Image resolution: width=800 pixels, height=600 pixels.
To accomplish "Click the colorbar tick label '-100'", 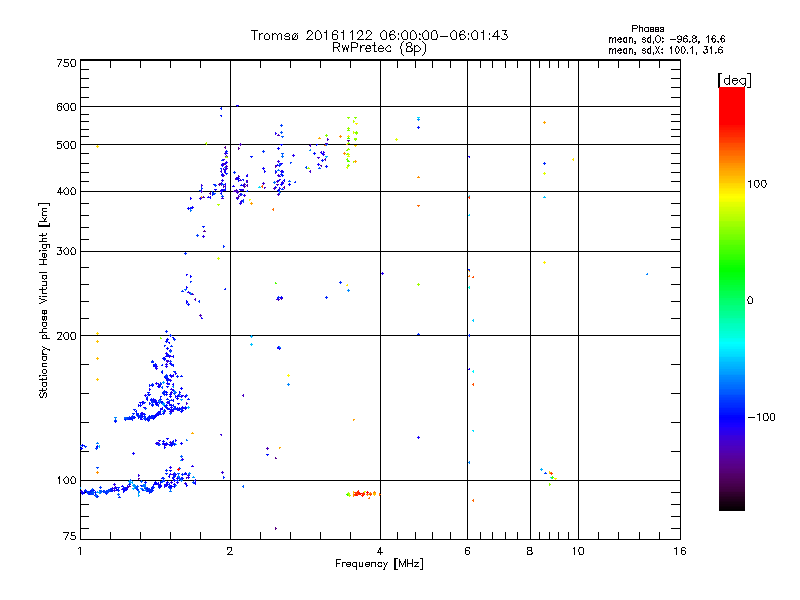I will point(761,417).
